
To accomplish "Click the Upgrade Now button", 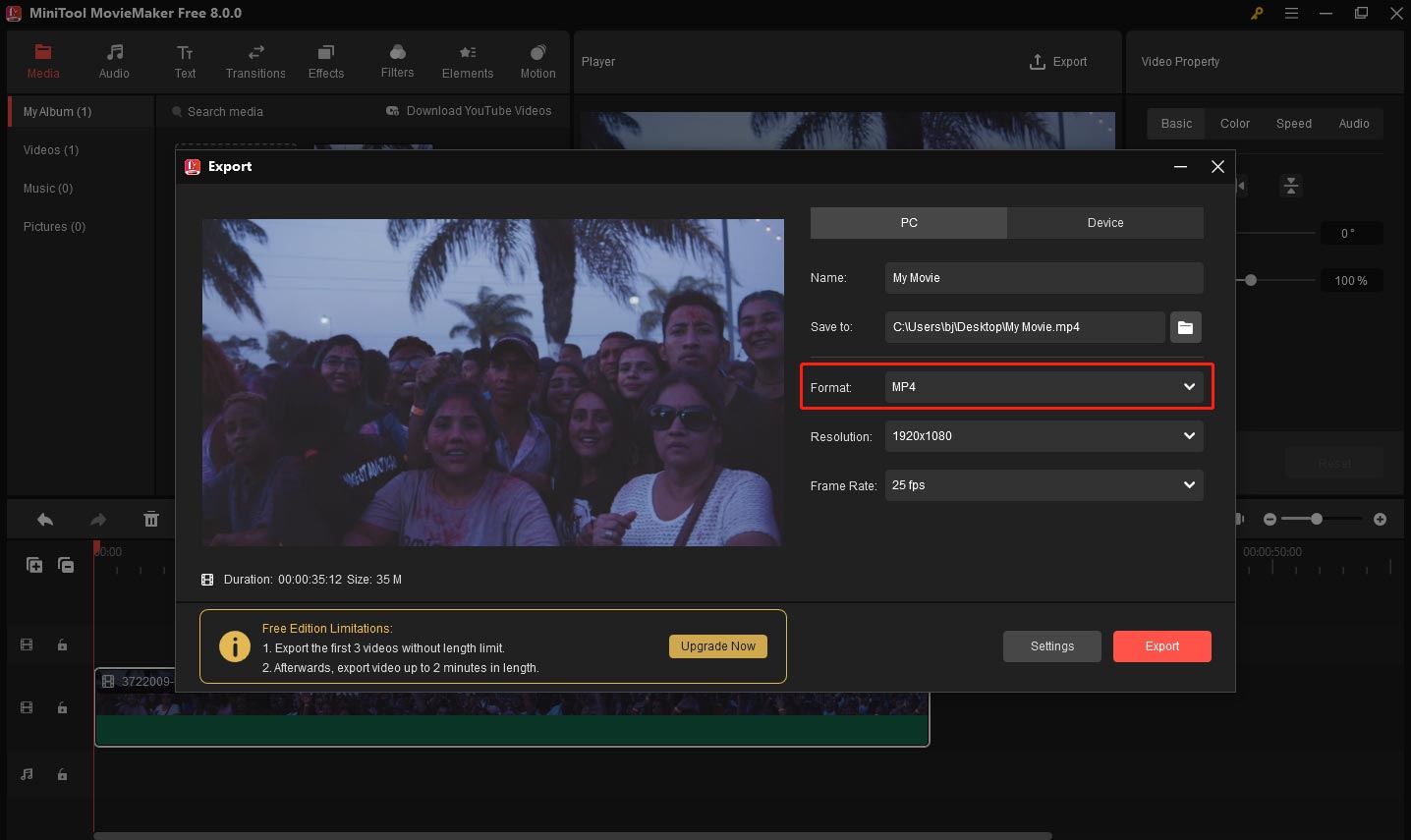I will coord(718,646).
